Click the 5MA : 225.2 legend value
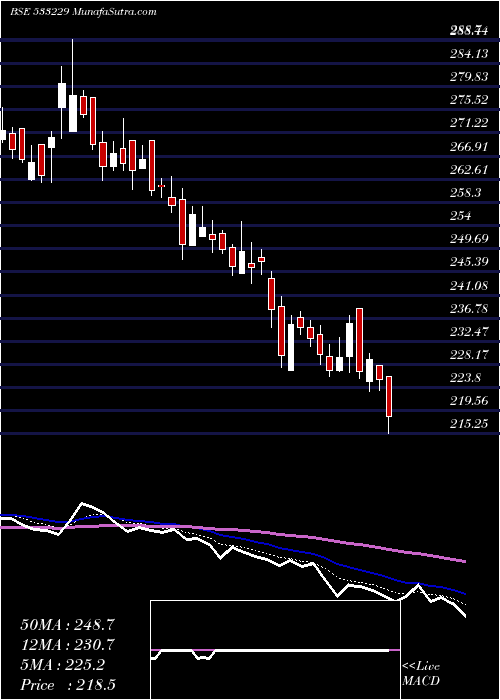The height and width of the screenshot is (700, 500). pyautogui.click(x=62, y=665)
